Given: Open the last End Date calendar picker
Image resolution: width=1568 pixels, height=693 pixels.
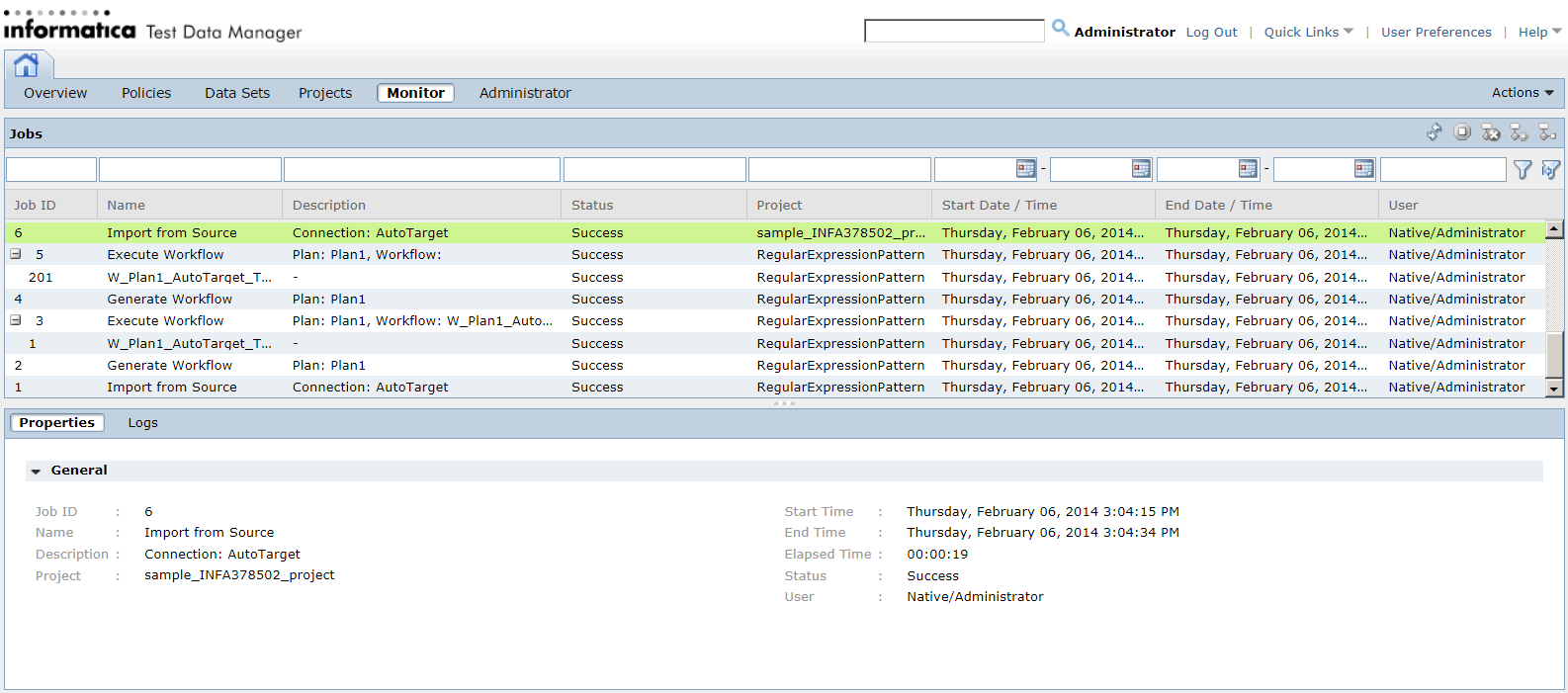Looking at the screenshot, I should click(1364, 169).
